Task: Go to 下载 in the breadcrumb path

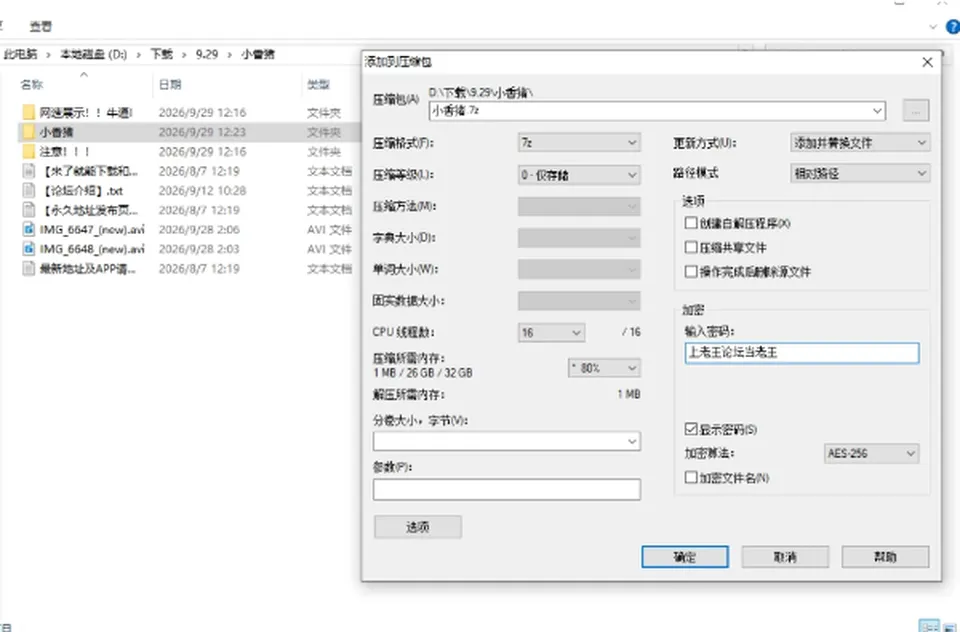Action: [x=162, y=54]
